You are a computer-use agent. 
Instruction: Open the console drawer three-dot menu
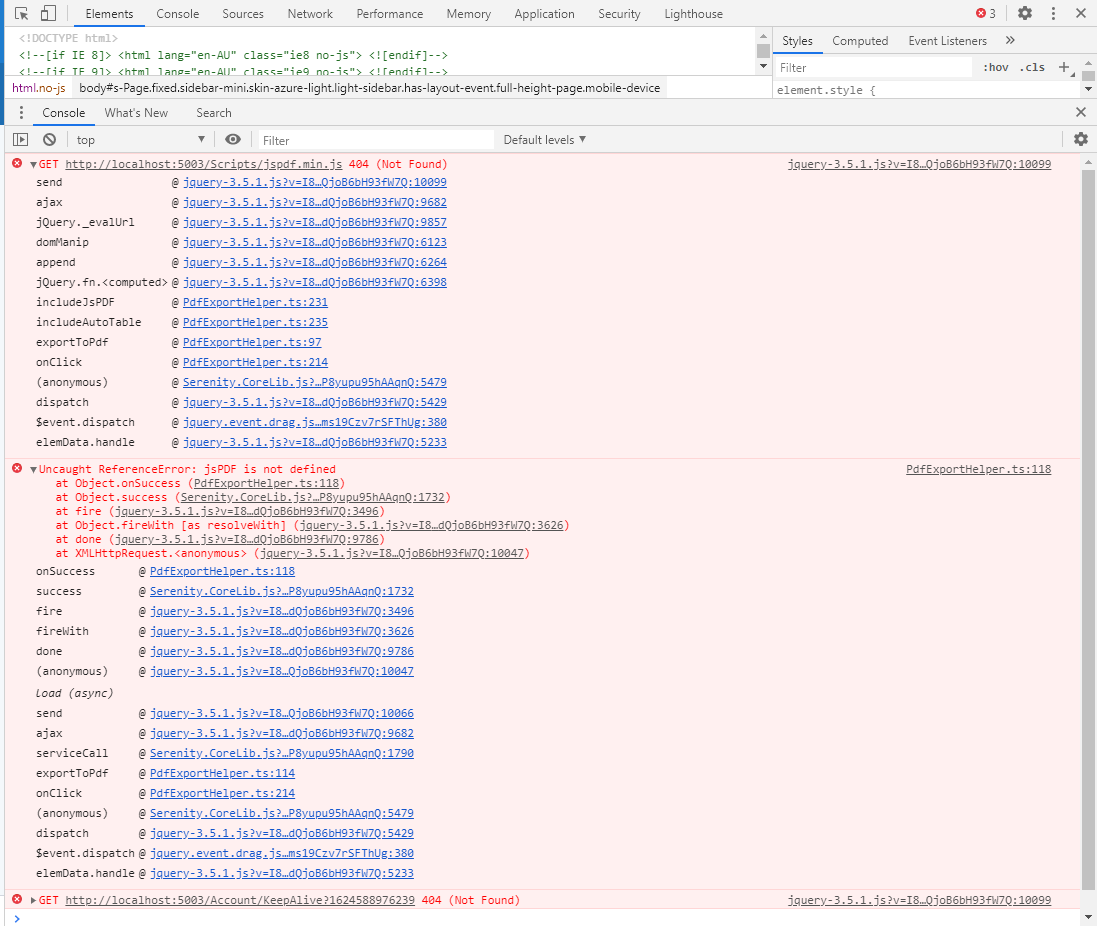pyautogui.click(x=21, y=113)
